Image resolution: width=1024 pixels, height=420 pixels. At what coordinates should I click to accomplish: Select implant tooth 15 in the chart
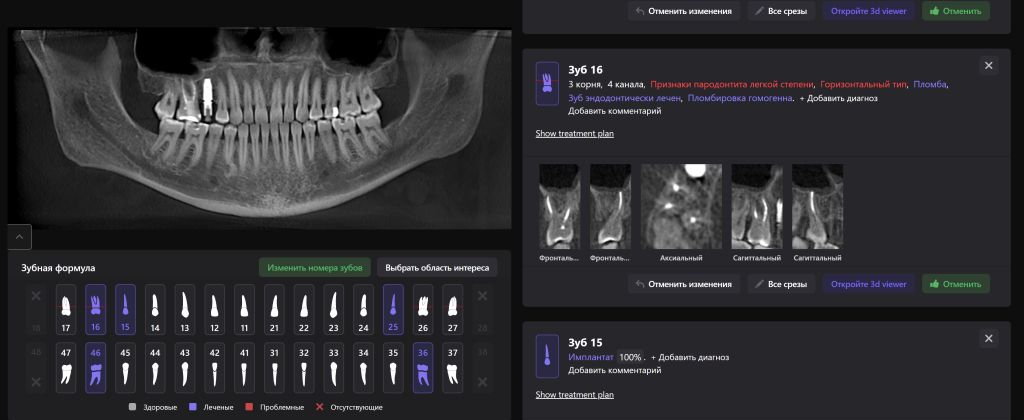(x=125, y=308)
